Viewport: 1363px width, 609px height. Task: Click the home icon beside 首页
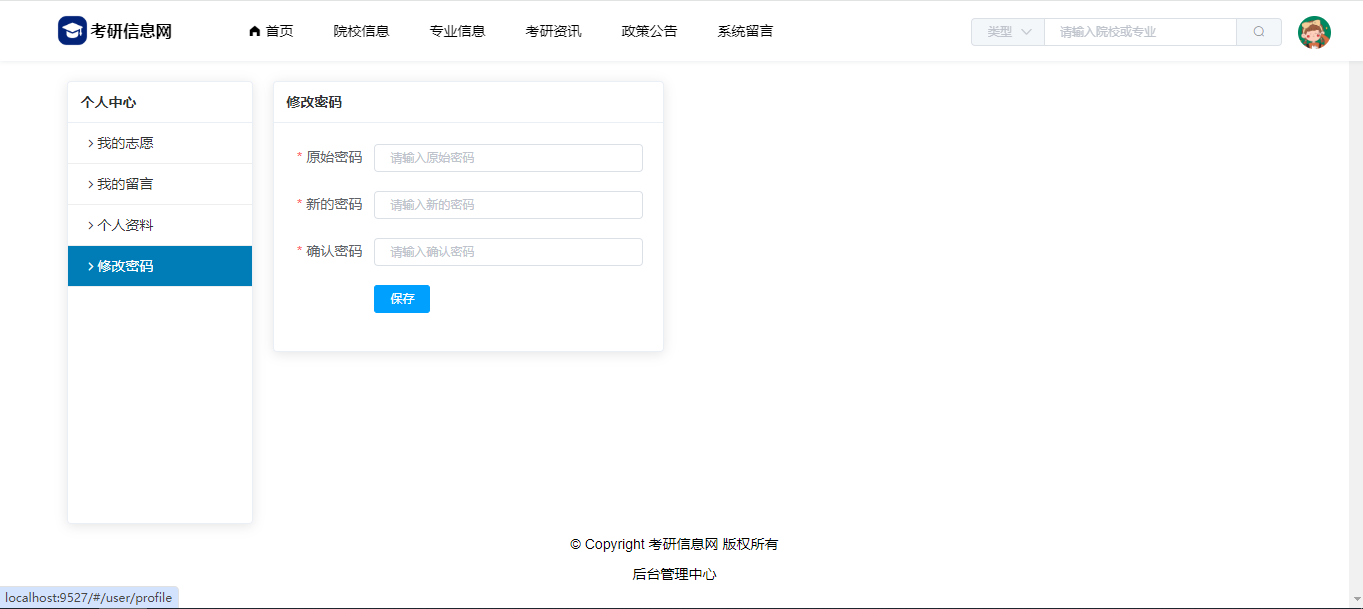click(x=255, y=31)
